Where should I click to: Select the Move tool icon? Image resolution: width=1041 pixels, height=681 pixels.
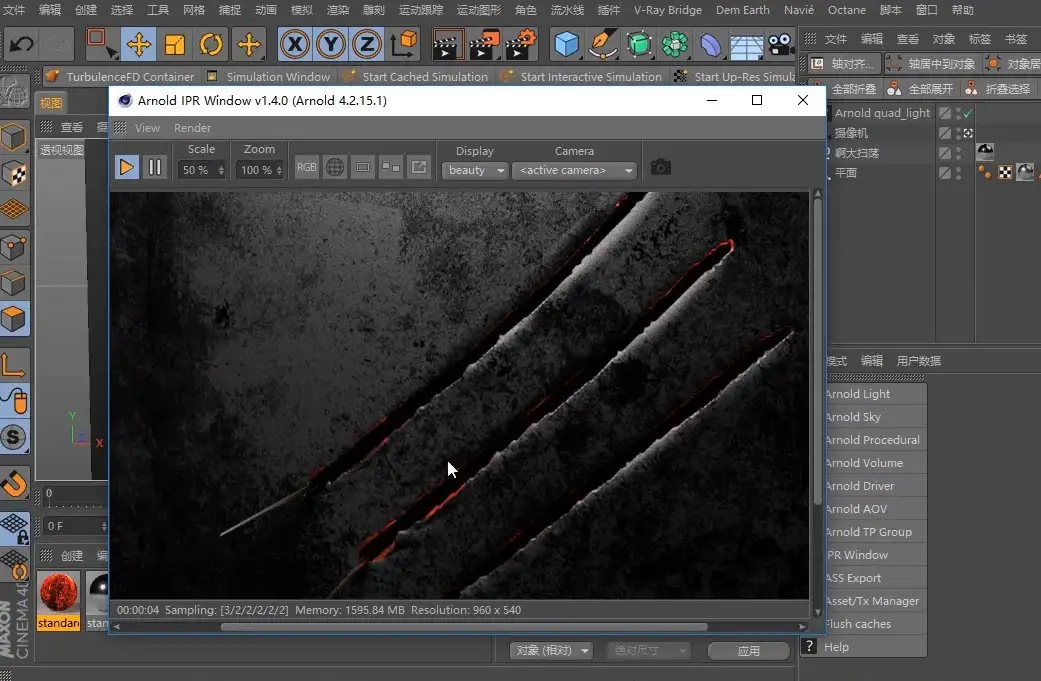(x=138, y=44)
